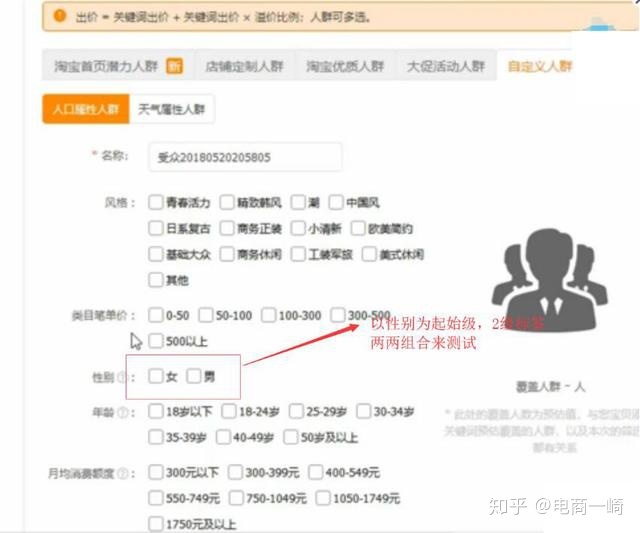
Task: Click the 新 badge on 淘宝首页潜力人群 tab
Action: click(x=174, y=66)
